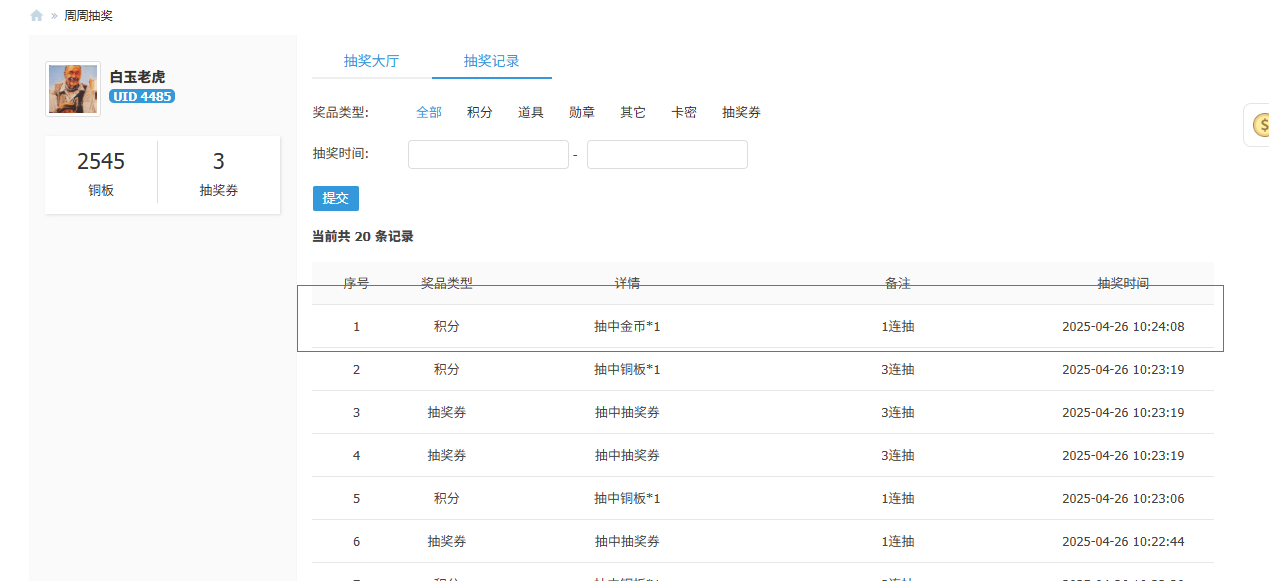Filter records by 道具 prize type
The image size is (1269, 581).
coord(530,112)
